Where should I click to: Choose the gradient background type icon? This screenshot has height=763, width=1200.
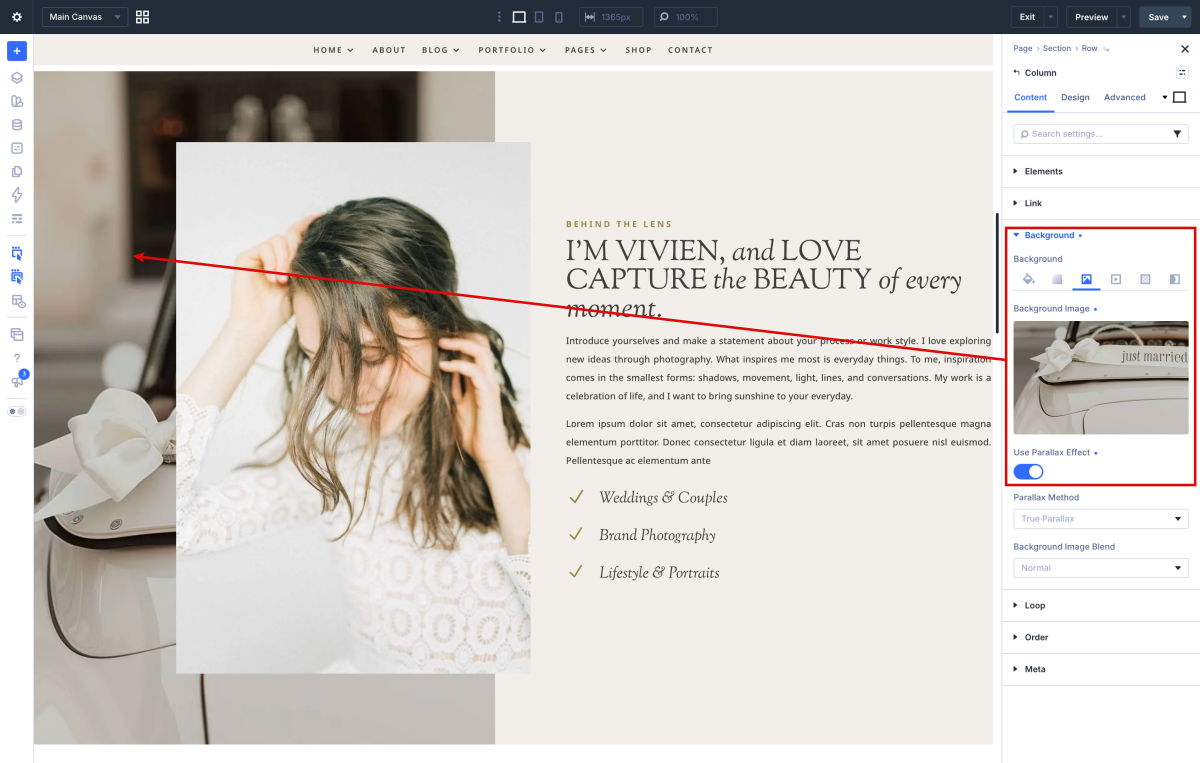[x=1057, y=279]
